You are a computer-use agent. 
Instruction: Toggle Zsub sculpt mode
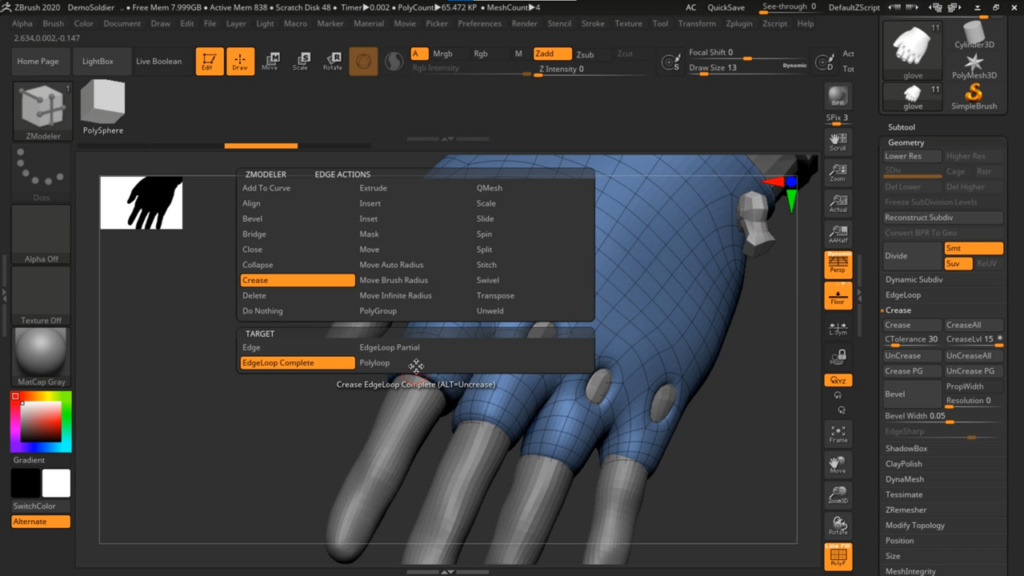point(584,54)
